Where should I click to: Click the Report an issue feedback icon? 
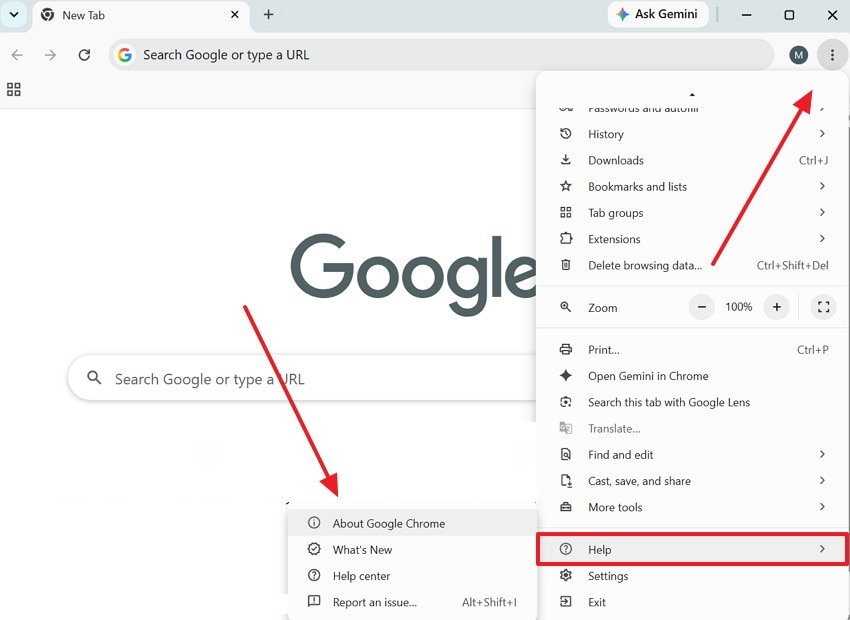tap(314, 601)
